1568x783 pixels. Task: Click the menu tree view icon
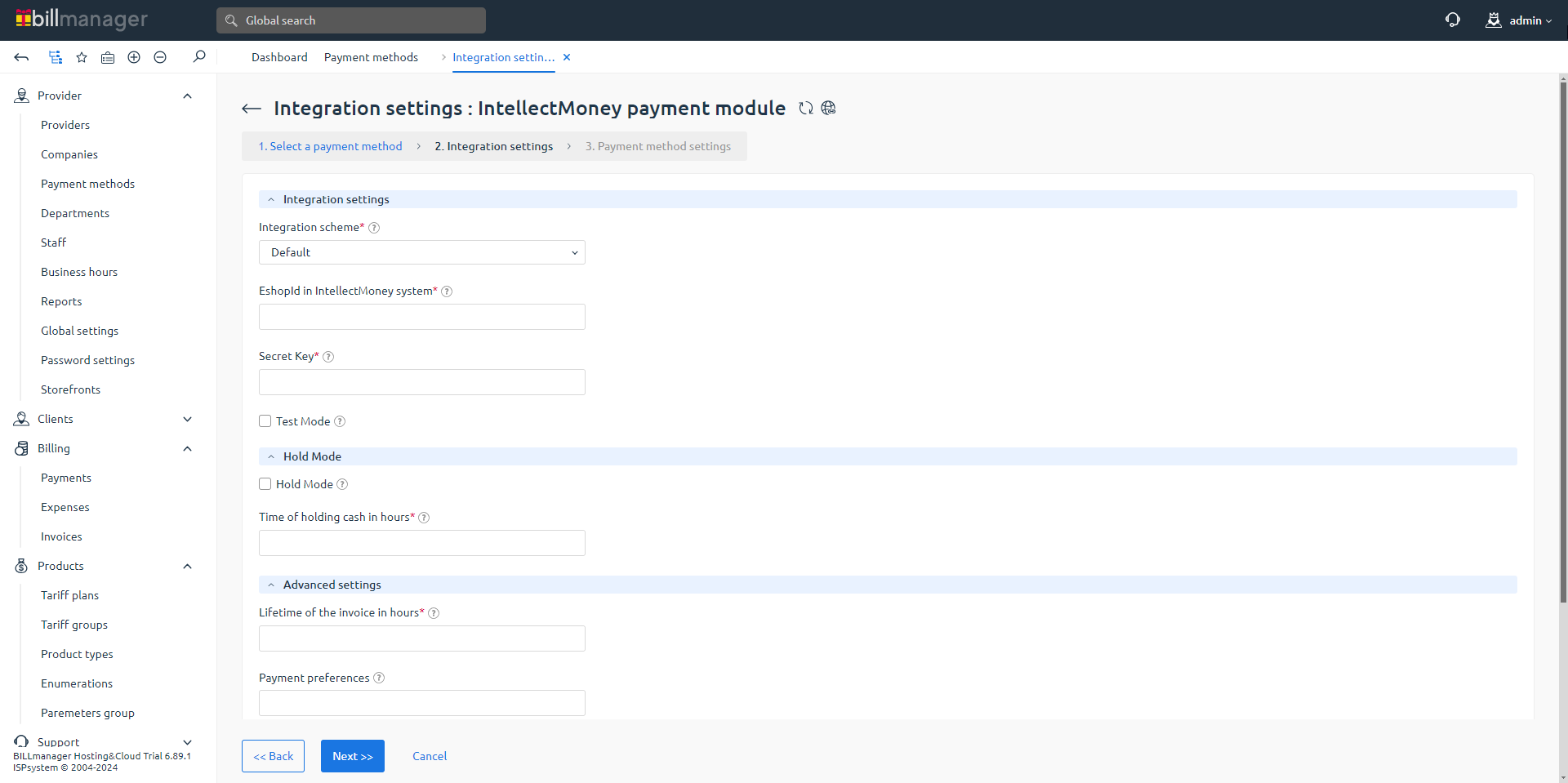(56, 57)
